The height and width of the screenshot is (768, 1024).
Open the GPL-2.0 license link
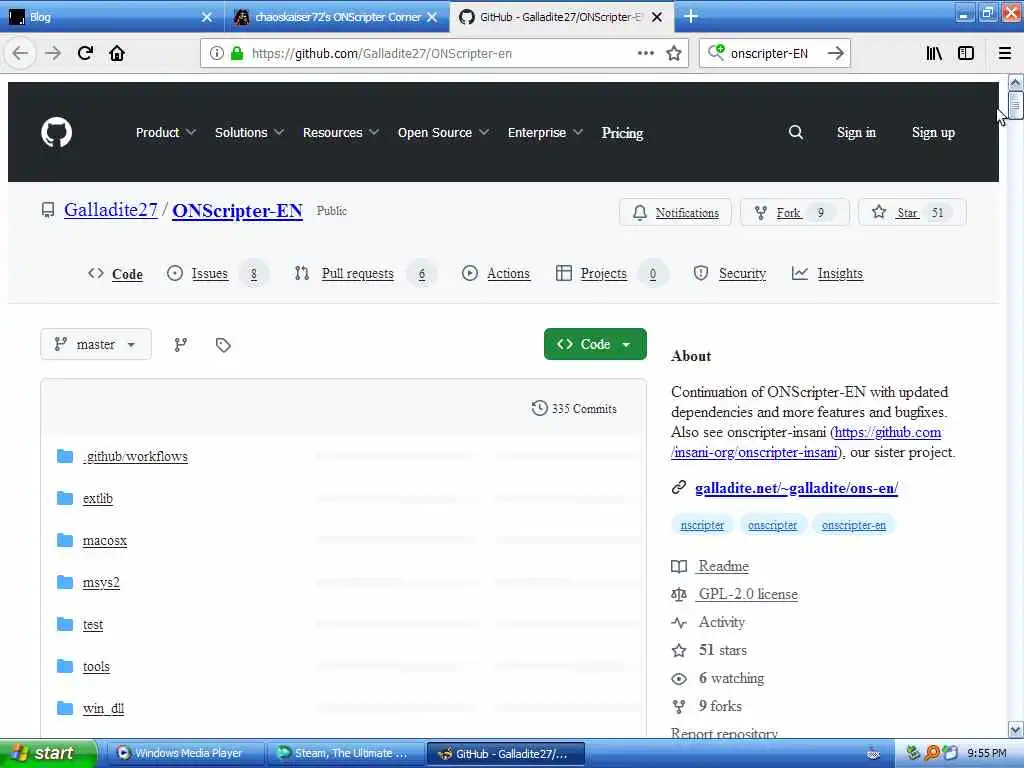coord(748,594)
